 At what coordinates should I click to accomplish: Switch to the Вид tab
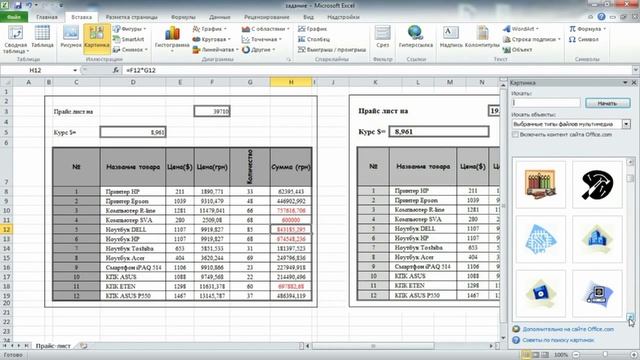click(x=309, y=17)
